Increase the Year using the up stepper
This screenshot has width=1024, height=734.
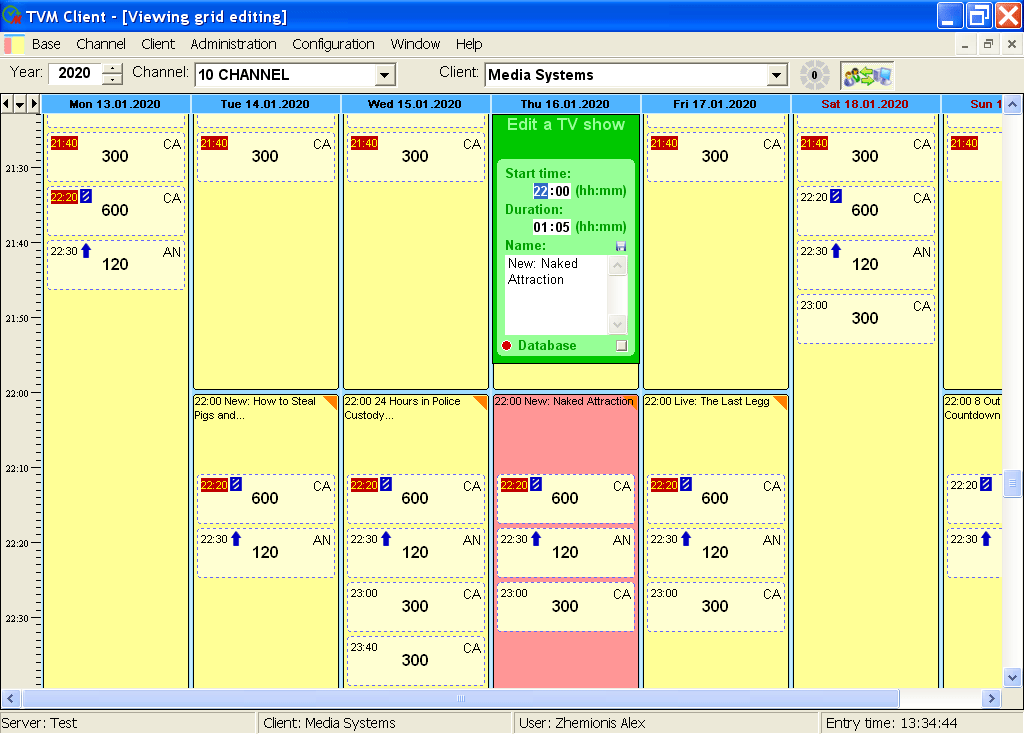point(113,69)
